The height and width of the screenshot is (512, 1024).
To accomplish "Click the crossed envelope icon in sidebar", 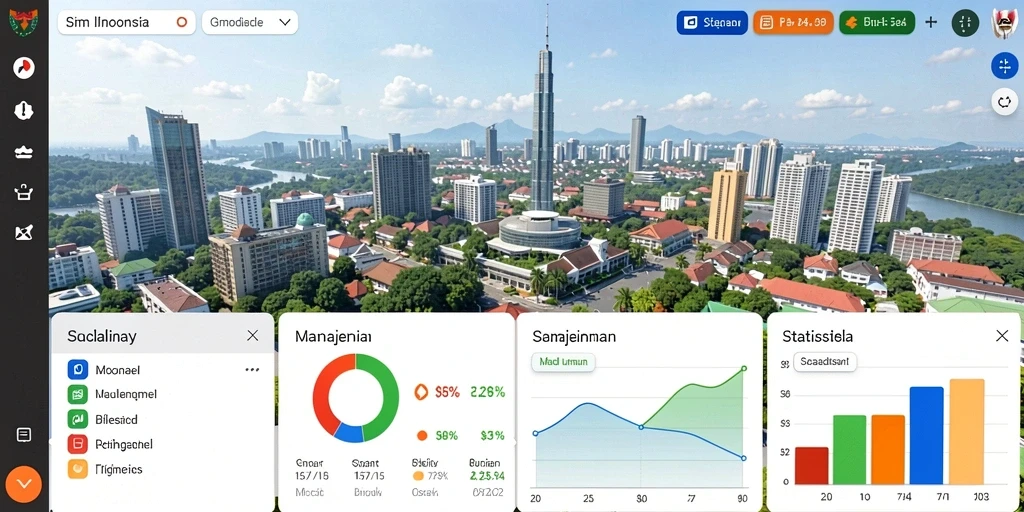I will 24,232.
